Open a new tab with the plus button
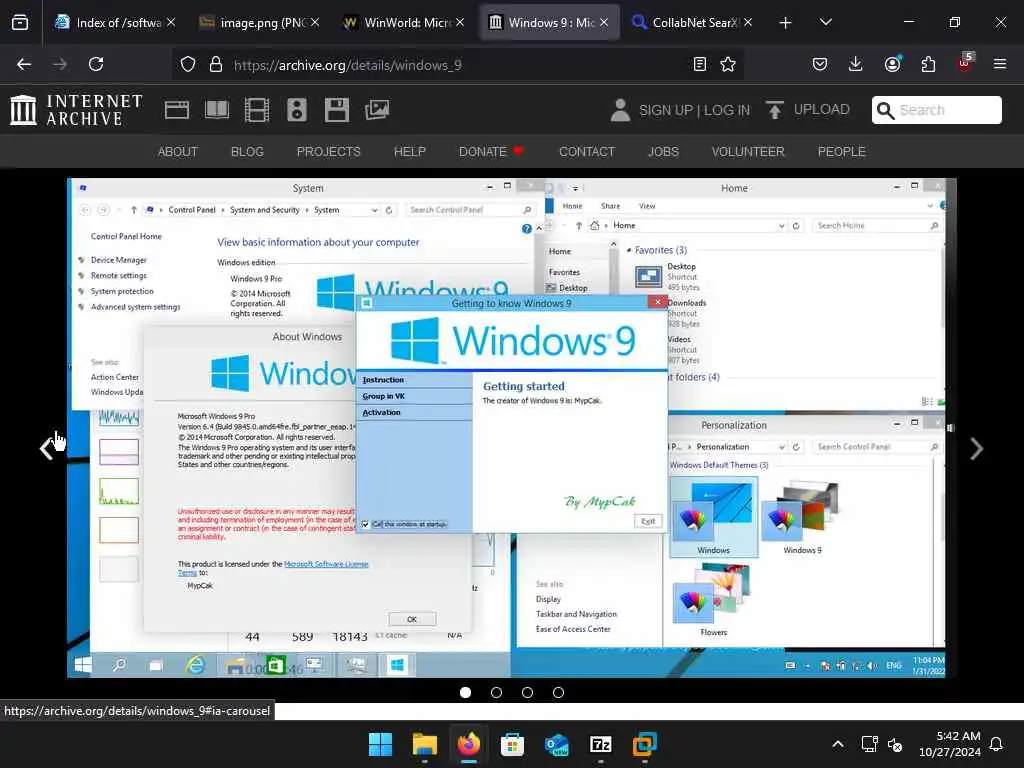The width and height of the screenshot is (1024, 768). pyautogui.click(x=785, y=23)
